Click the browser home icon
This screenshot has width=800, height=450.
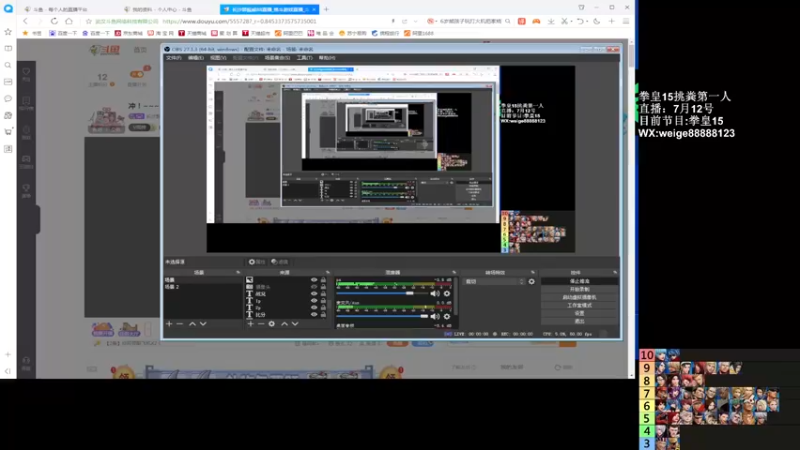pyautogui.click(x=69, y=21)
